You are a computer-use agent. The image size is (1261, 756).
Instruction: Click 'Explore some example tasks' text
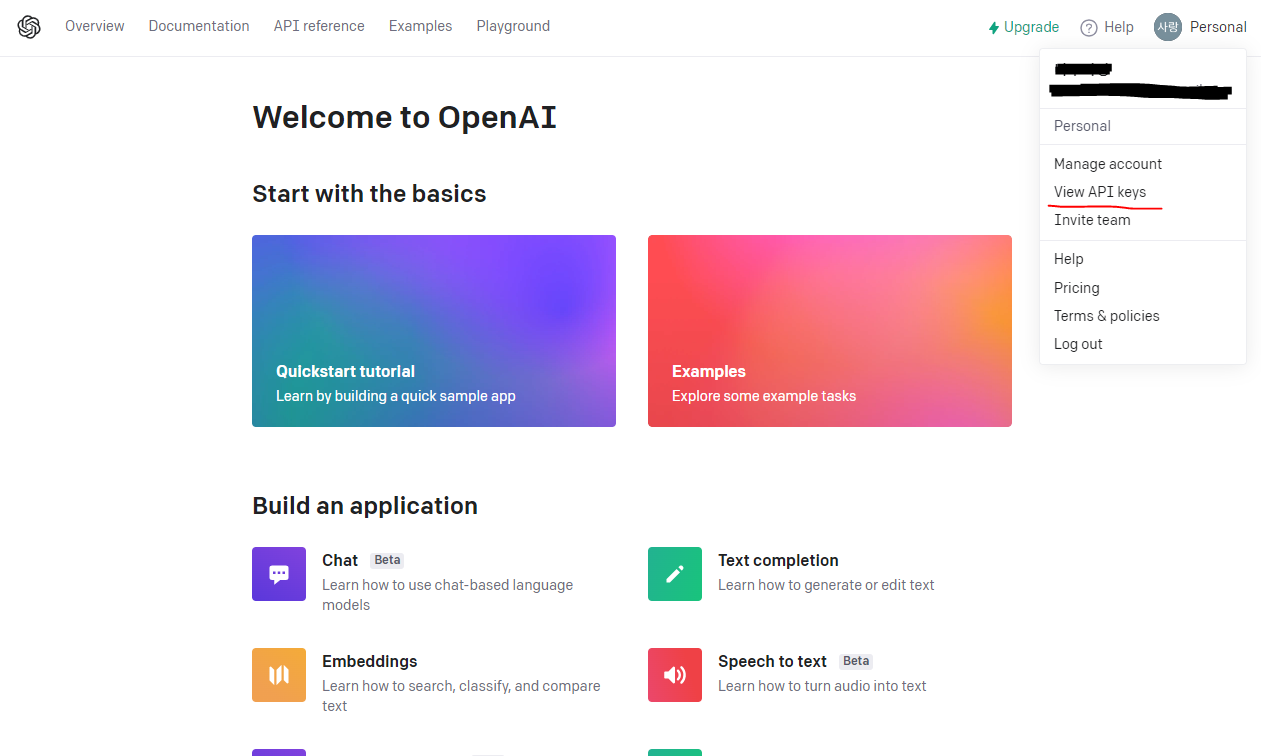[764, 396]
